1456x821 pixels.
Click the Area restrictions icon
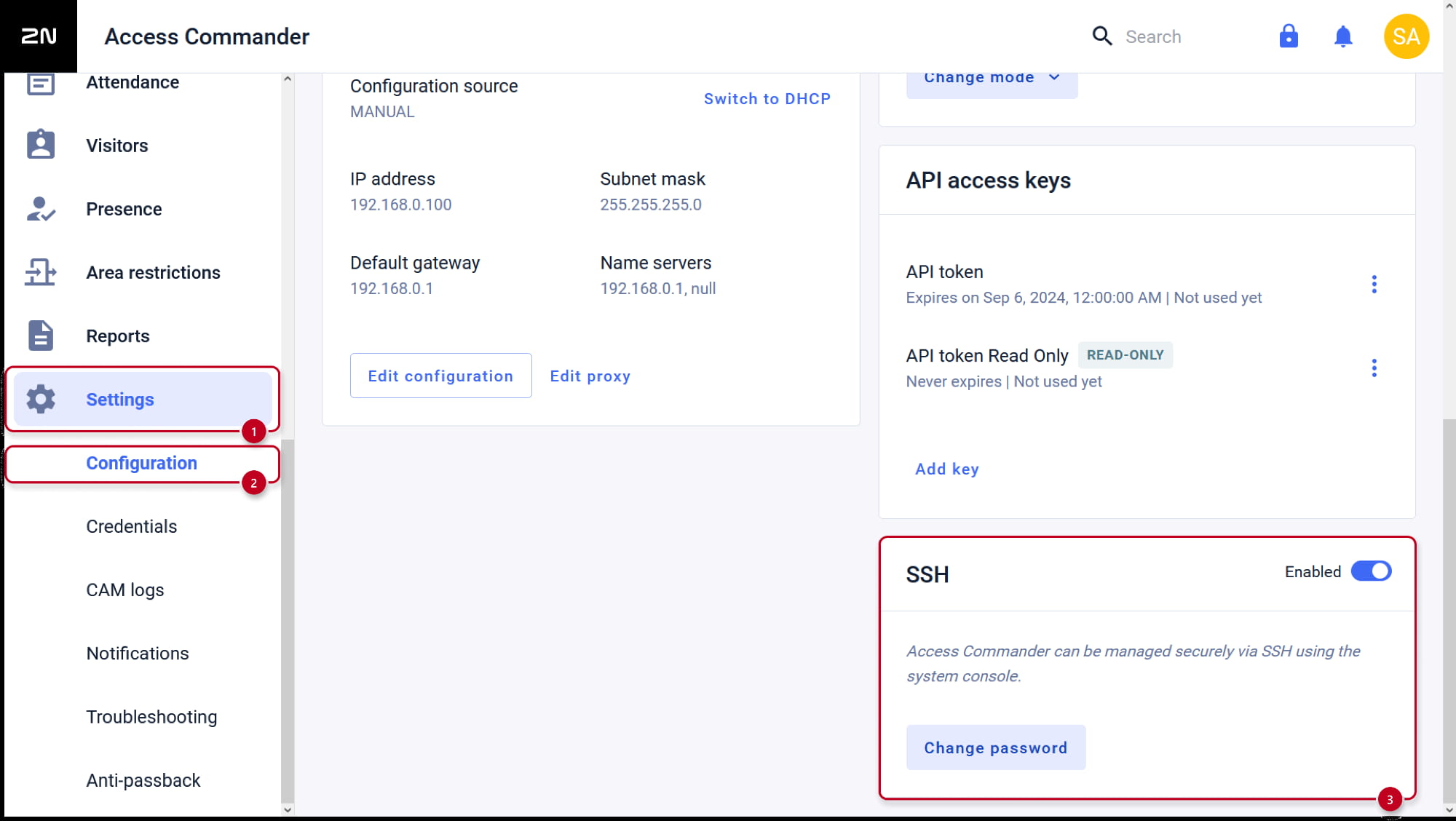(x=41, y=272)
